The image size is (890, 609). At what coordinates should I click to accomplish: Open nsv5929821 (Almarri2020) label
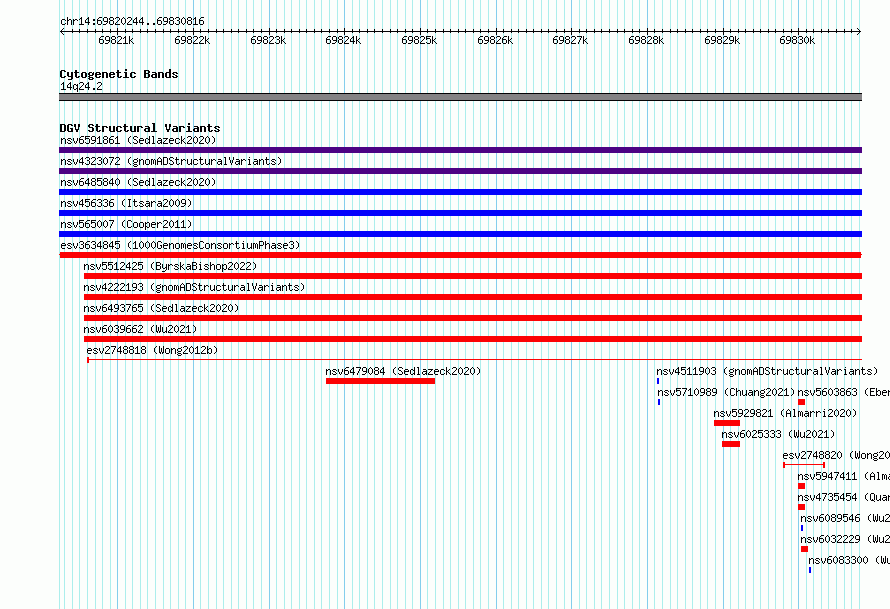click(x=785, y=413)
